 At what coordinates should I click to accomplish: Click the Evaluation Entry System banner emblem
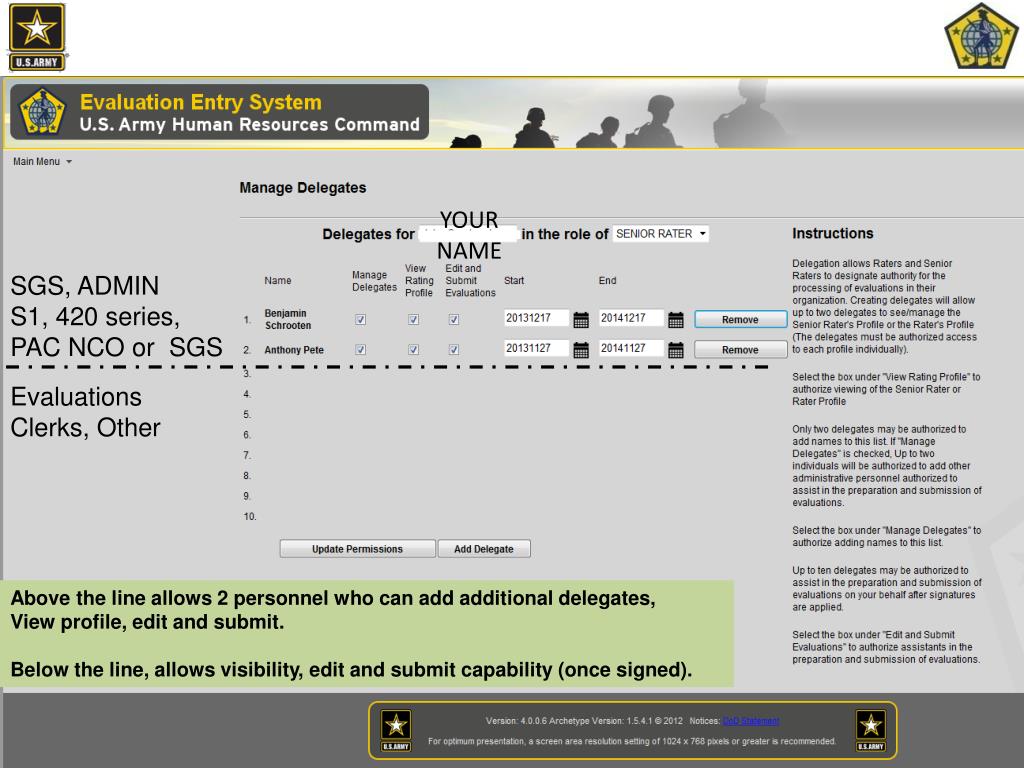click(42, 112)
